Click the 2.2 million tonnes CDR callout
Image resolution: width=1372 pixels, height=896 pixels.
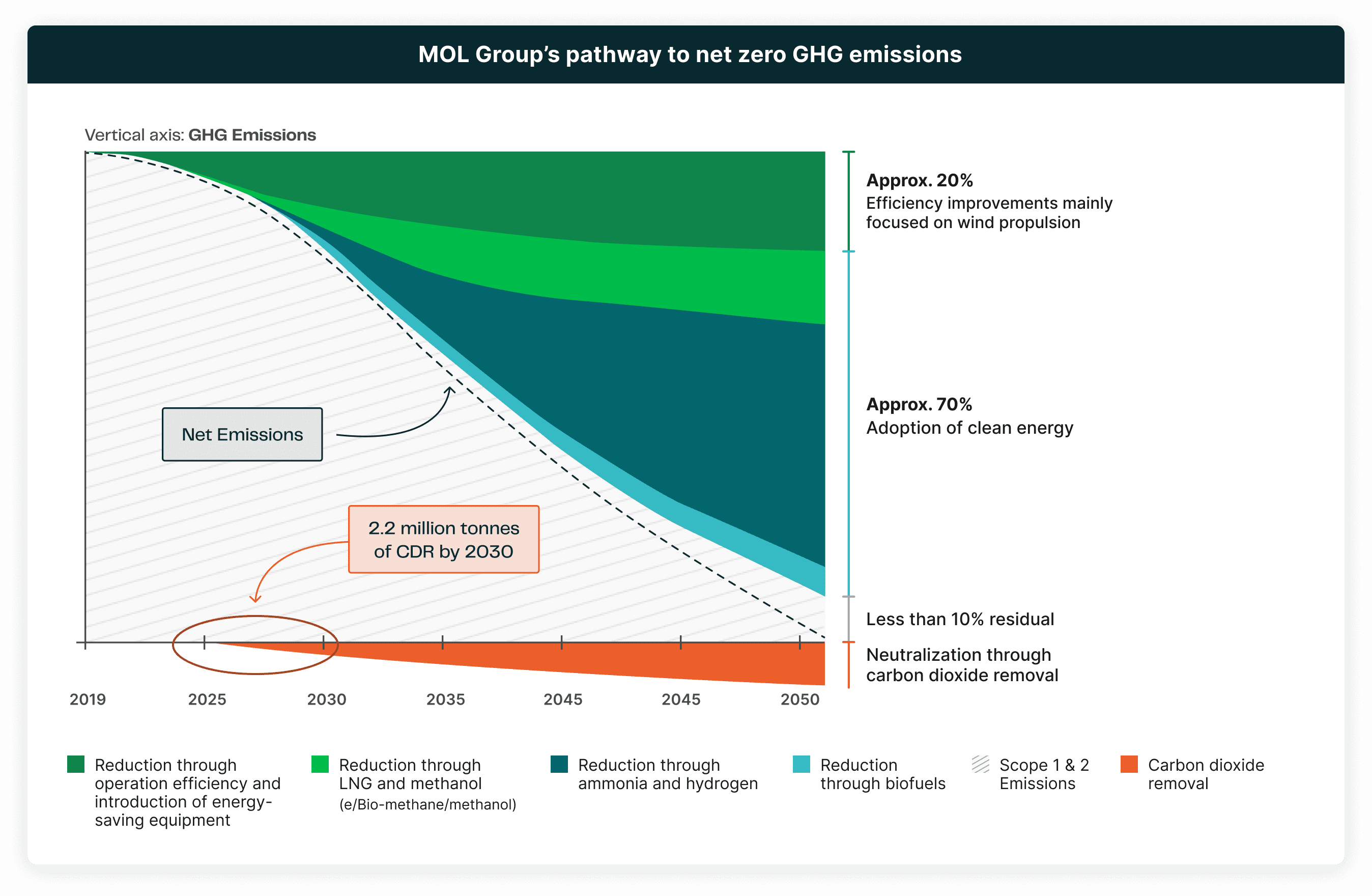443,539
